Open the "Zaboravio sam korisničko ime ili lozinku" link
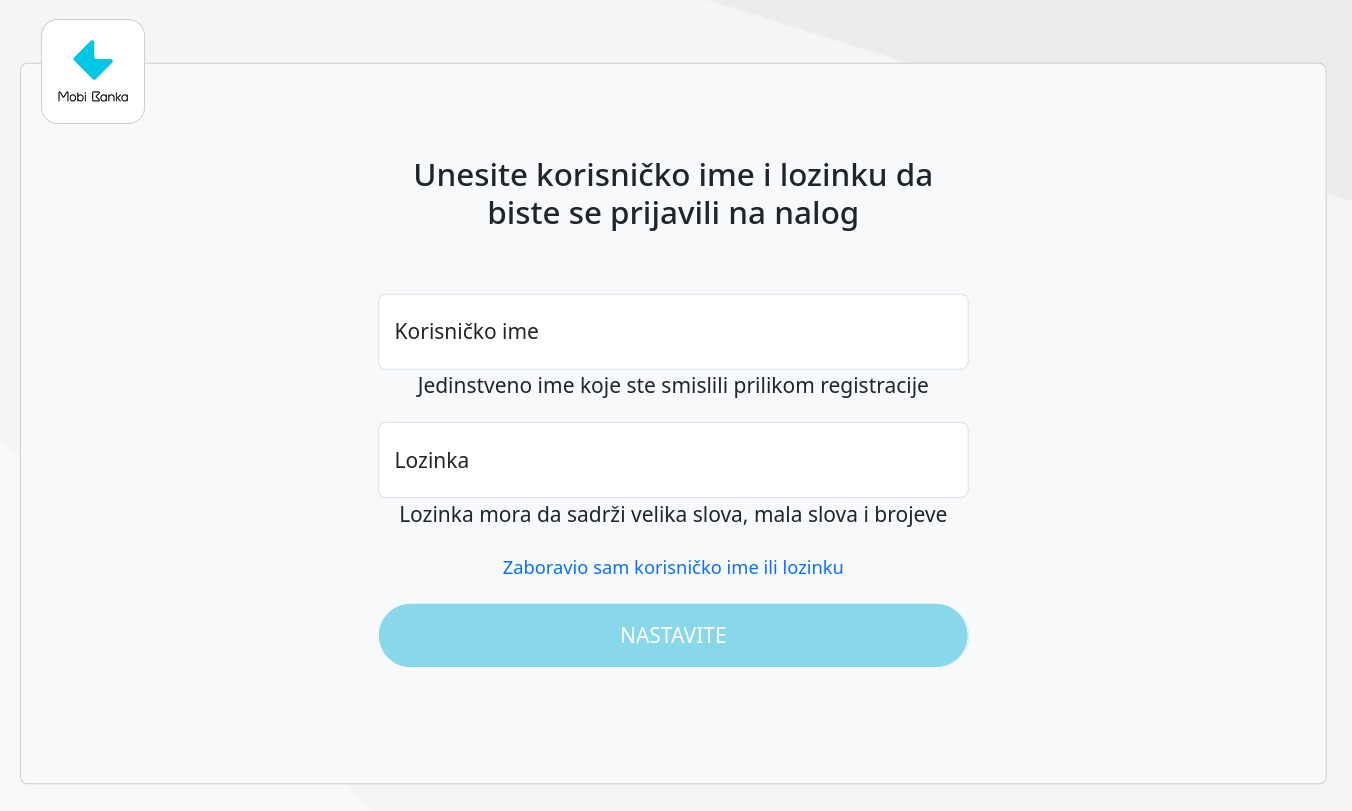Screen dimensions: 1352x811 [673, 568]
